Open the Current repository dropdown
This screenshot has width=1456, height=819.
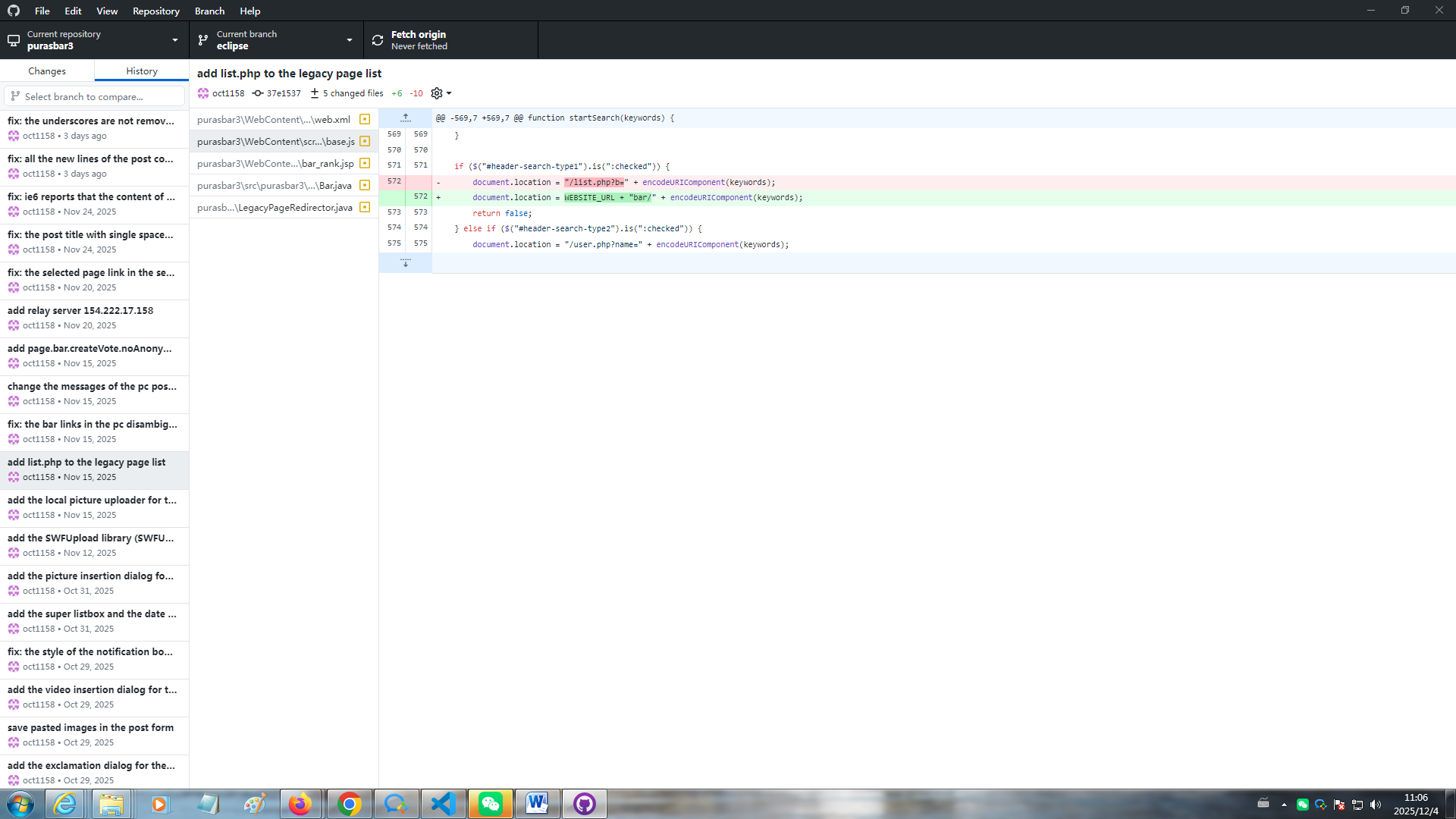pyautogui.click(x=94, y=40)
